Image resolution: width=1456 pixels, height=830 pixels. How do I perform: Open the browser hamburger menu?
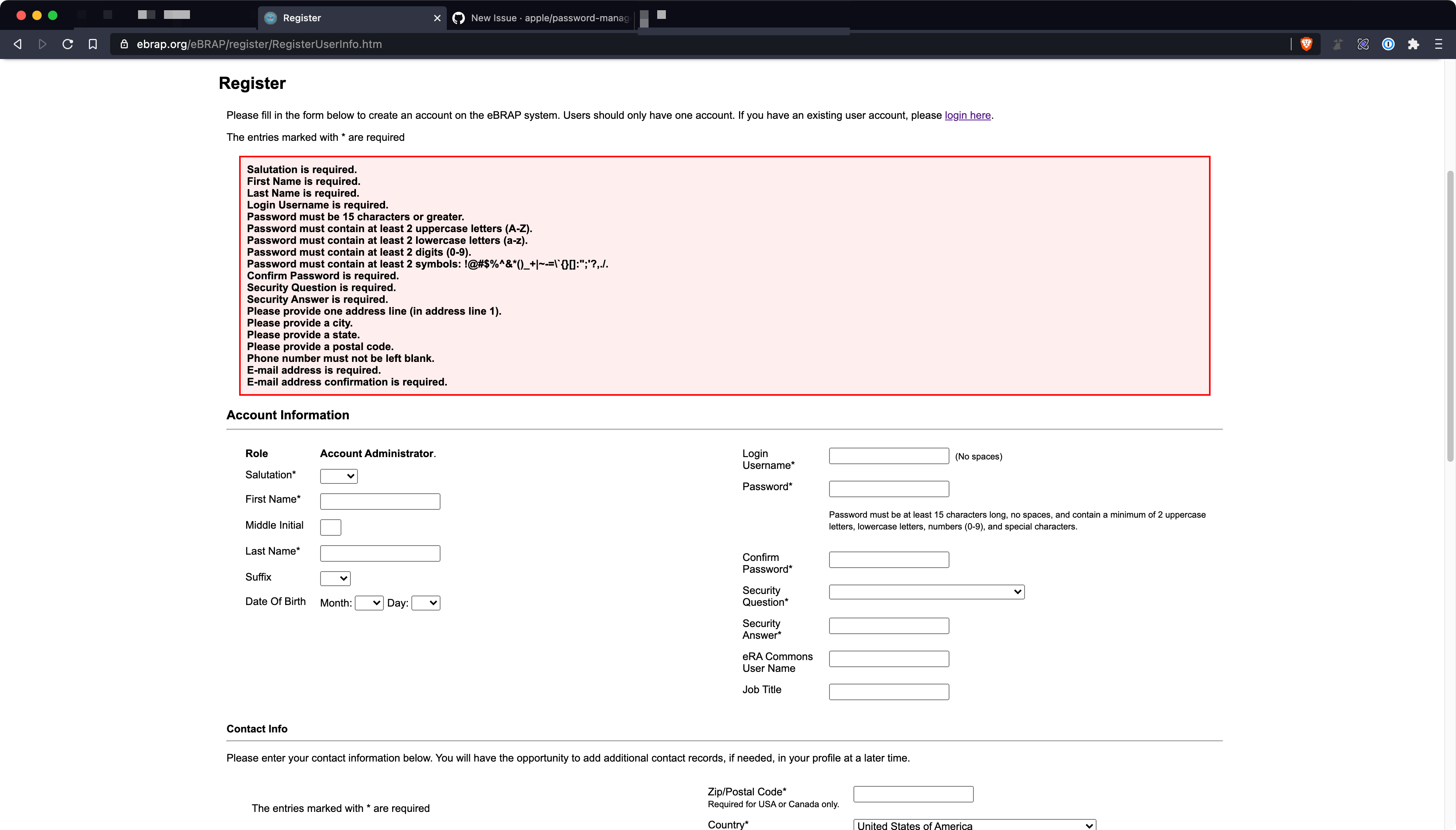point(1439,44)
